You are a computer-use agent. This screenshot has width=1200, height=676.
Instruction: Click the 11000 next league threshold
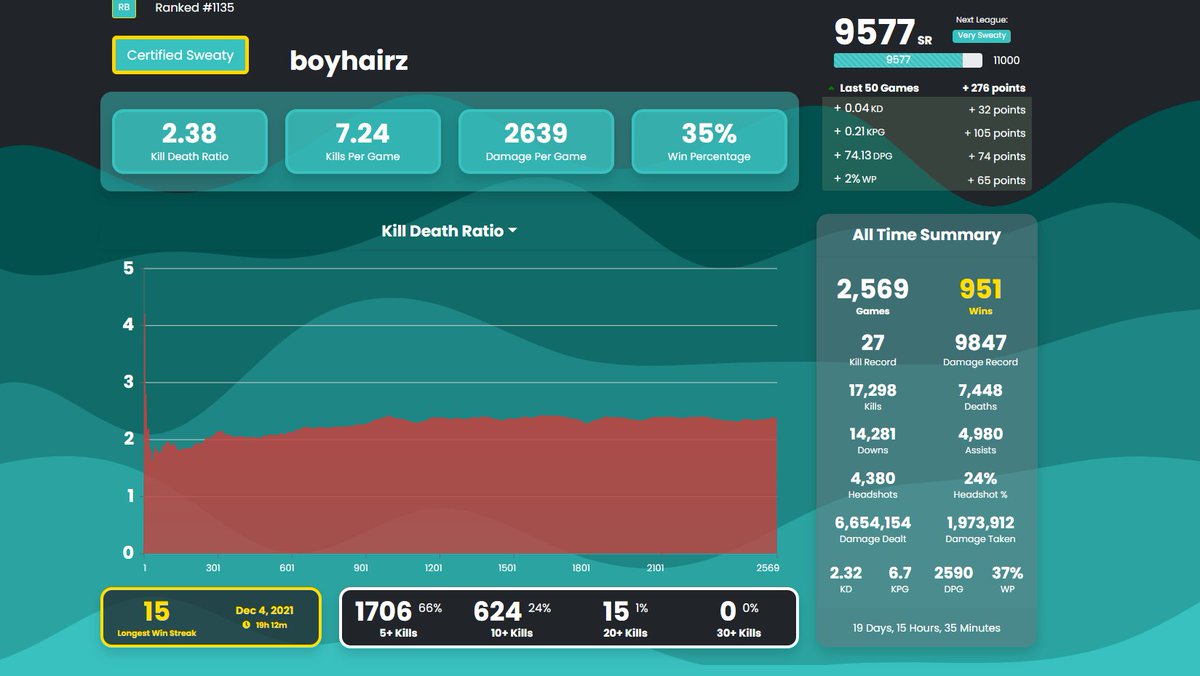pyautogui.click(x=1007, y=60)
